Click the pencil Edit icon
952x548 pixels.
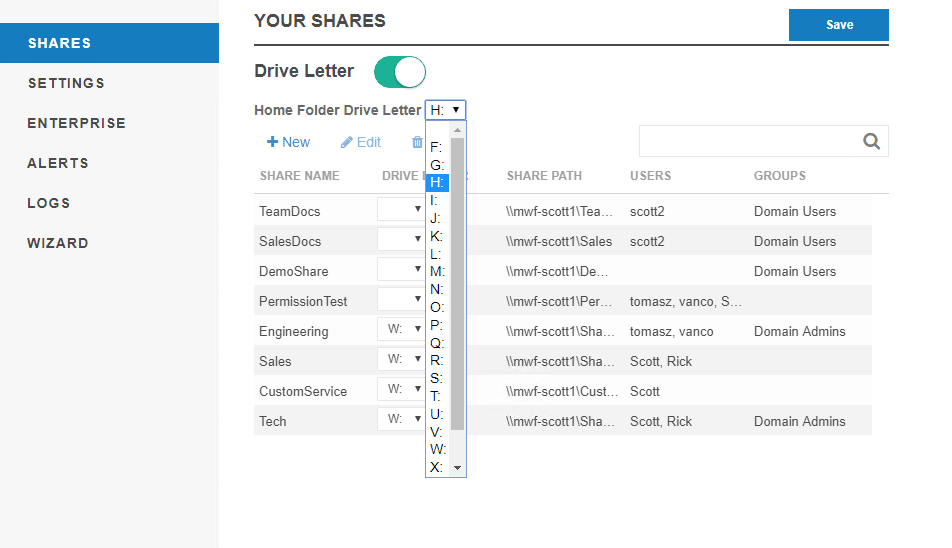[x=347, y=142]
